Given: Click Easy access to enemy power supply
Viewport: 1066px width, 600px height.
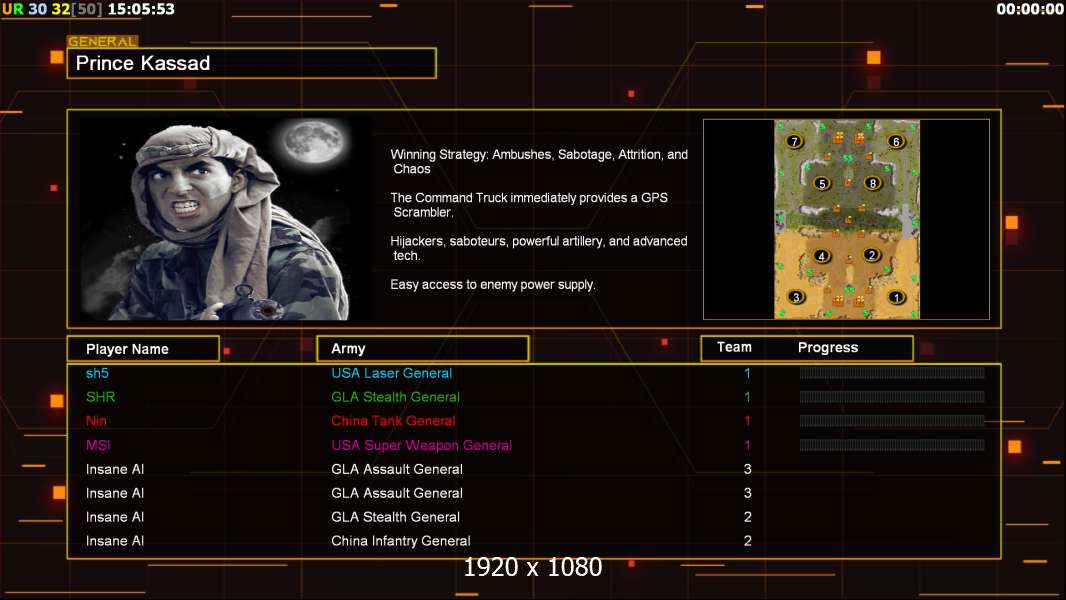Looking at the screenshot, I should tap(493, 285).
